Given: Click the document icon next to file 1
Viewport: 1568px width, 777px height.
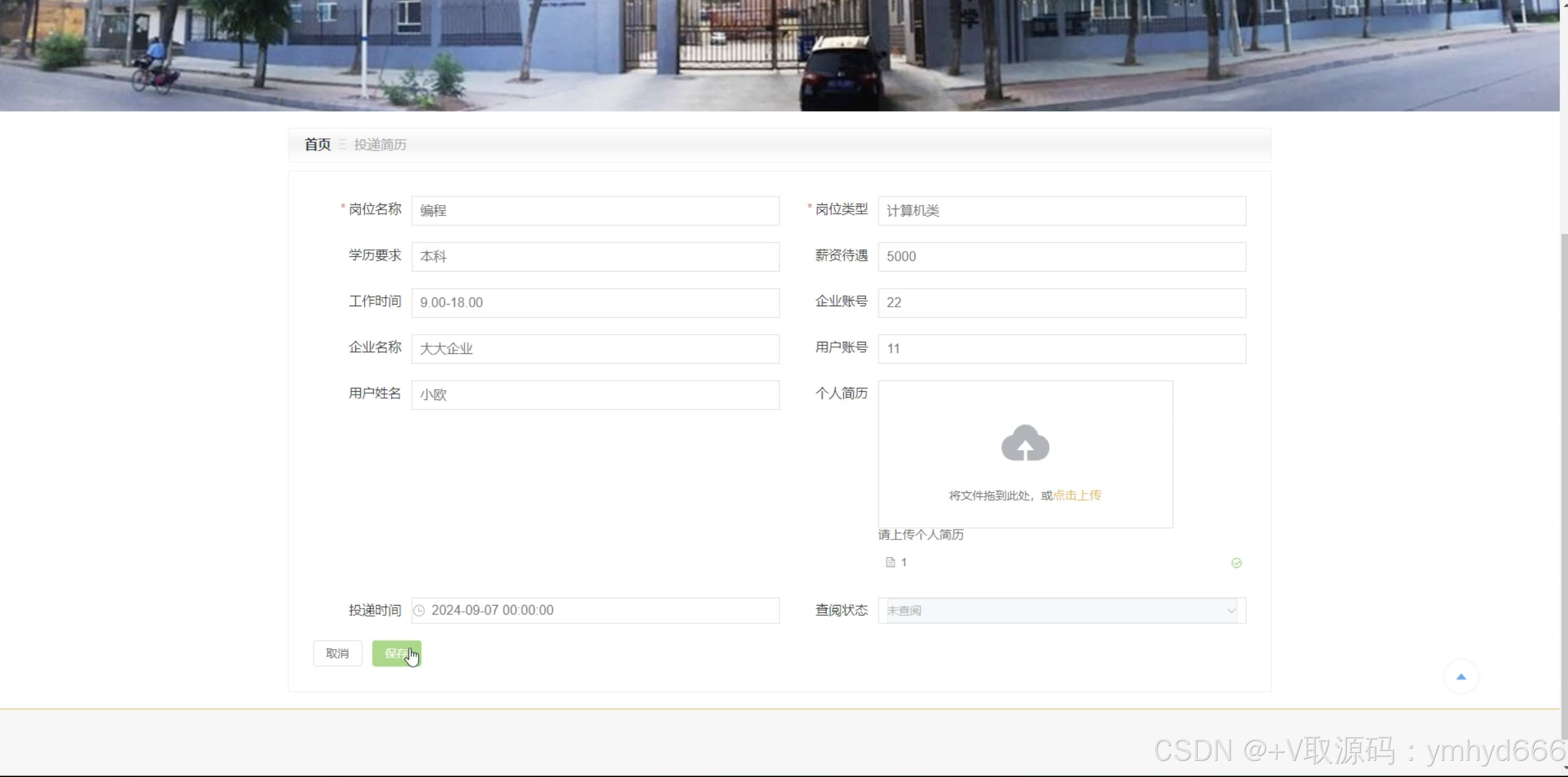Looking at the screenshot, I should coord(890,562).
